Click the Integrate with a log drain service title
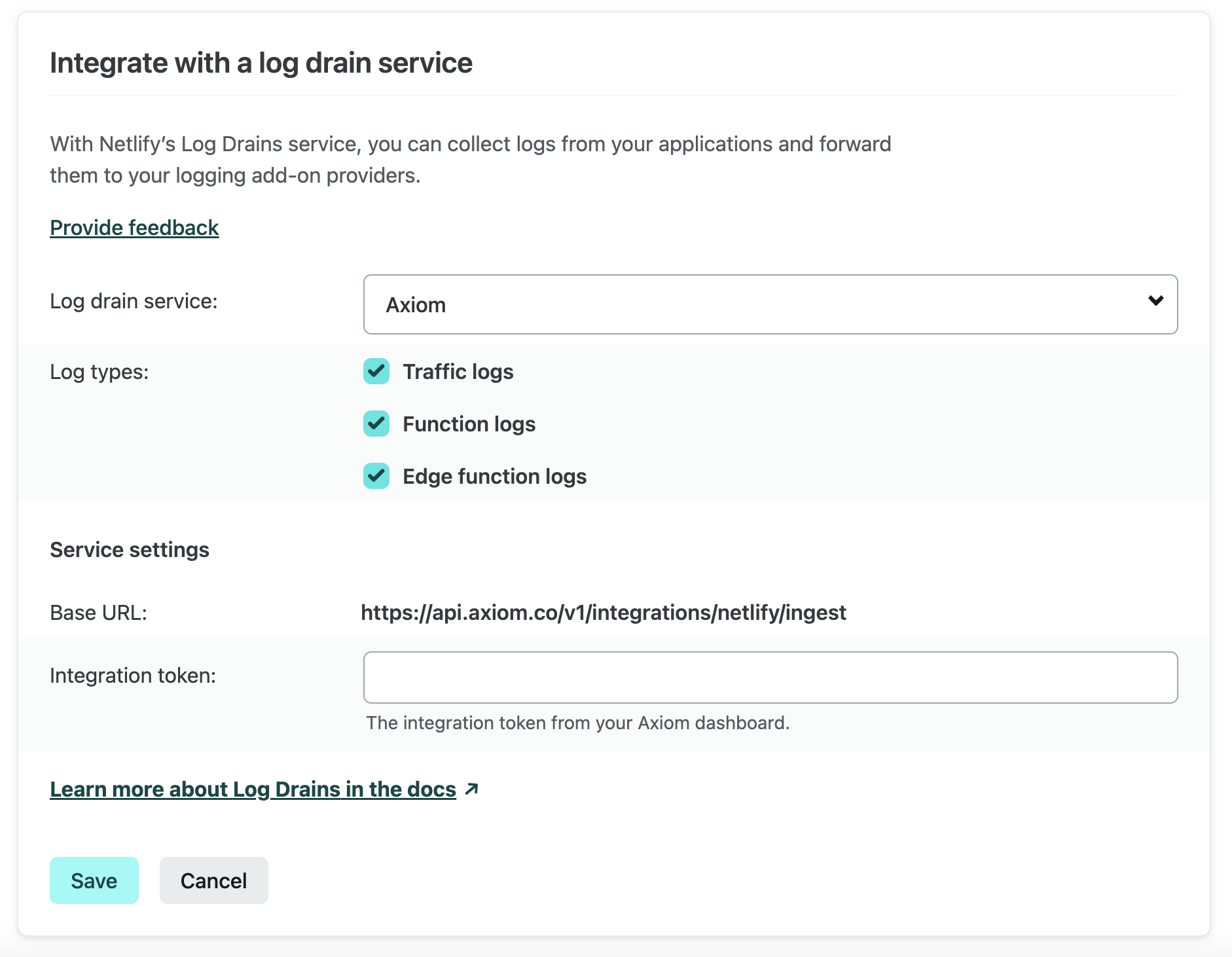The width and height of the screenshot is (1232, 957). [x=261, y=63]
